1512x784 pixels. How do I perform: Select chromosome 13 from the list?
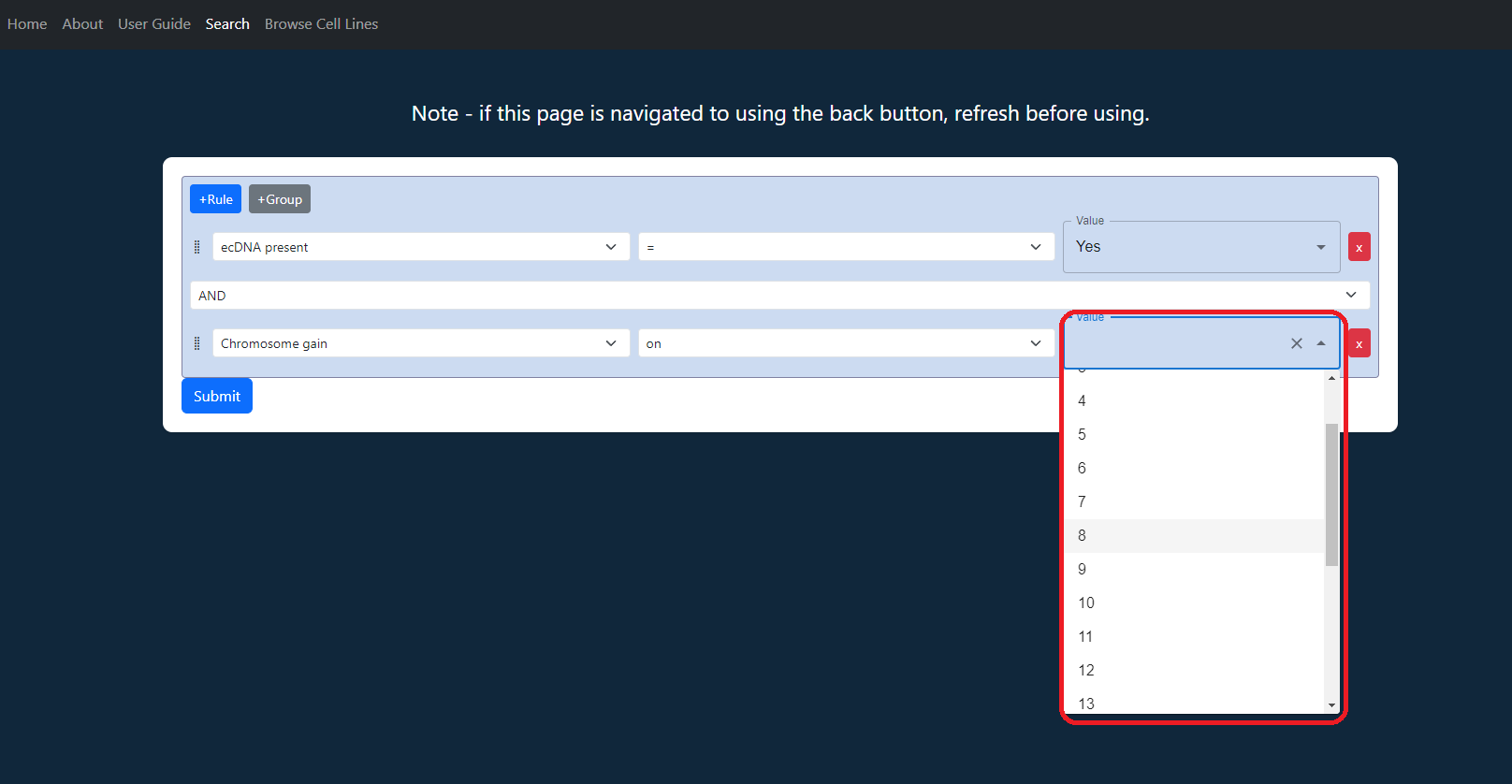tap(1195, 703)
